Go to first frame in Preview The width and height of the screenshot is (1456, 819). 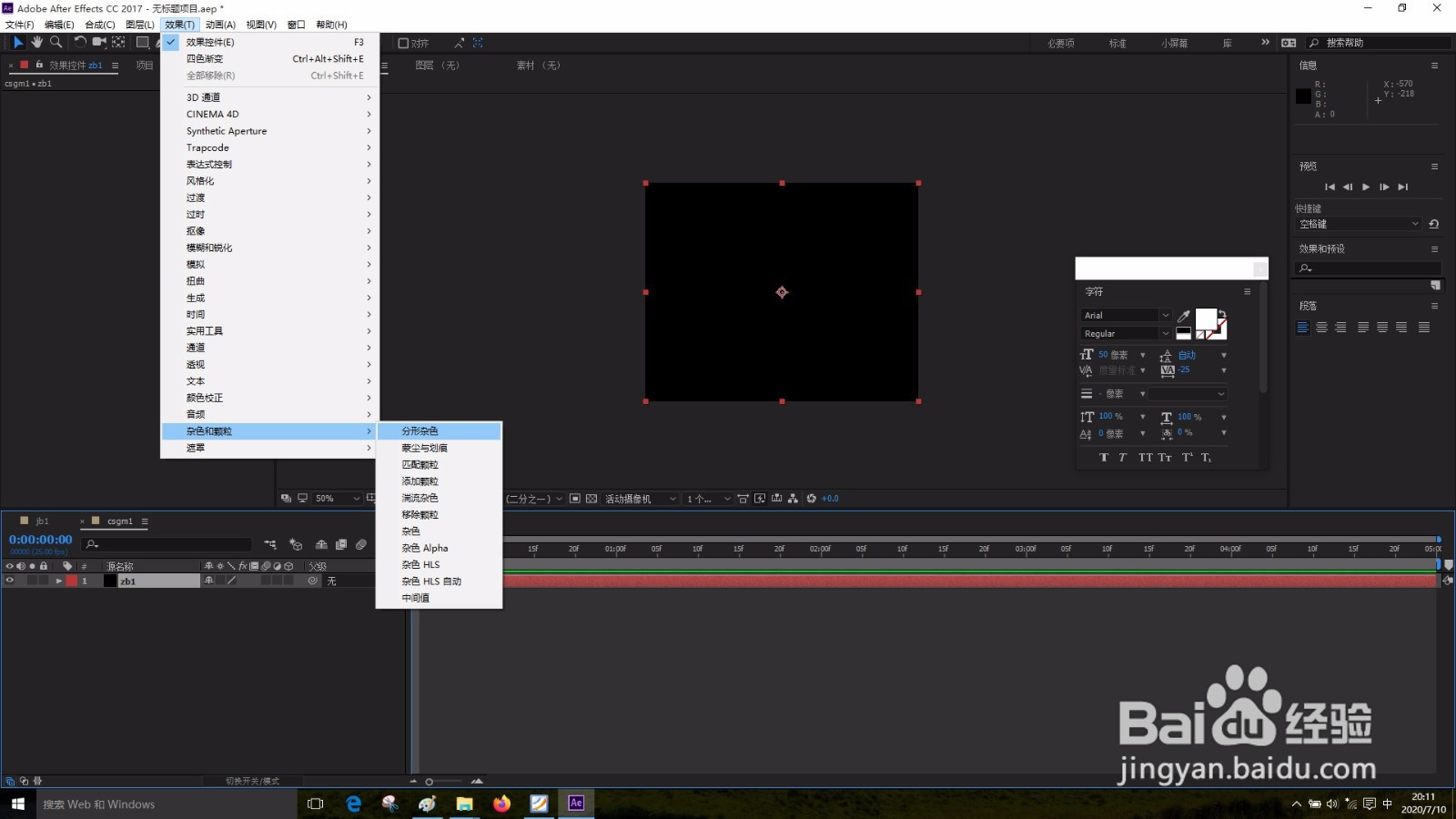click(x=1330, y=187)
